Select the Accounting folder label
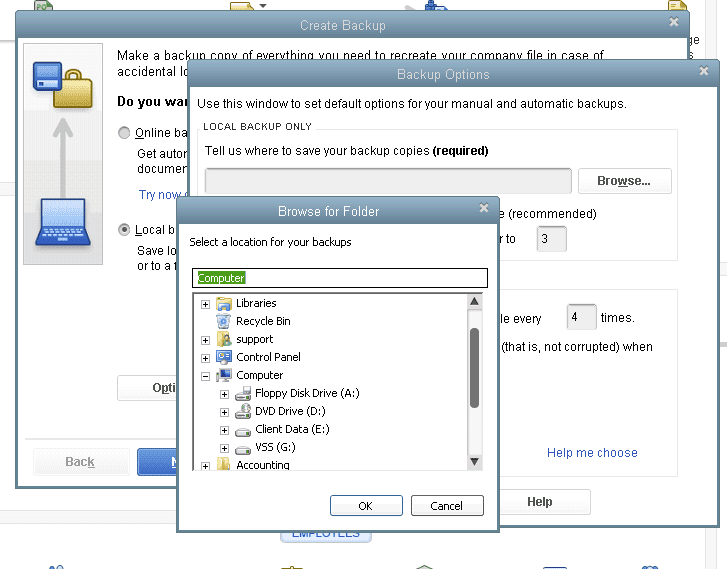This screenshot has width=727, height=569. coord(262,465)
